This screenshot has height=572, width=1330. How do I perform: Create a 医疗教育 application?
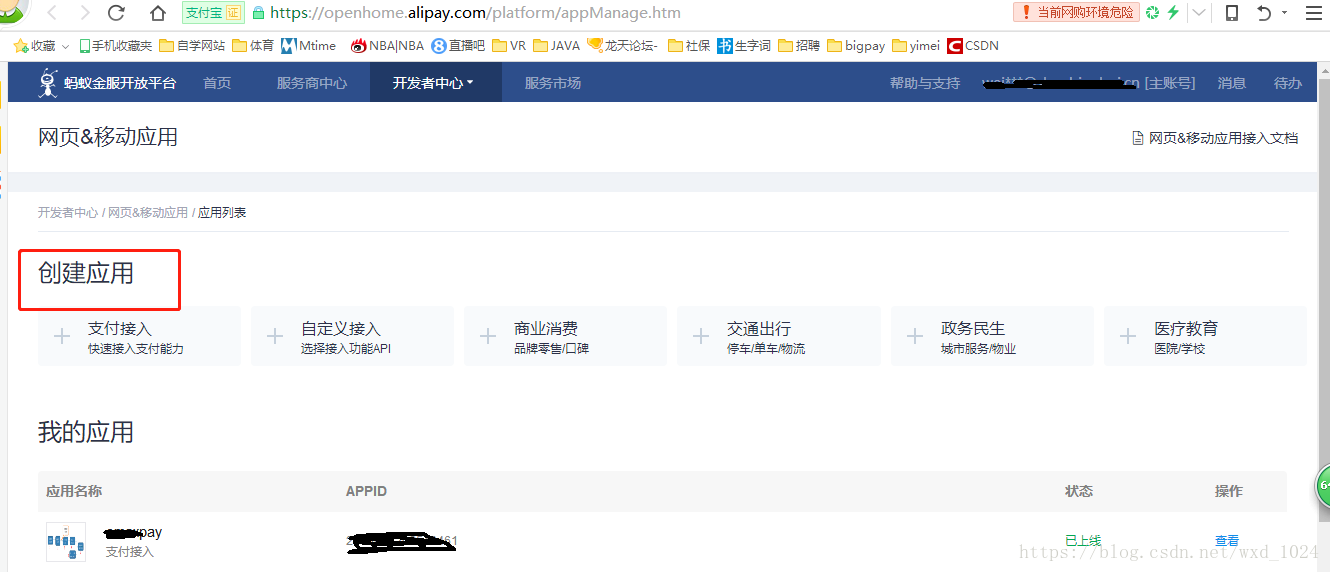point(1205,337)
